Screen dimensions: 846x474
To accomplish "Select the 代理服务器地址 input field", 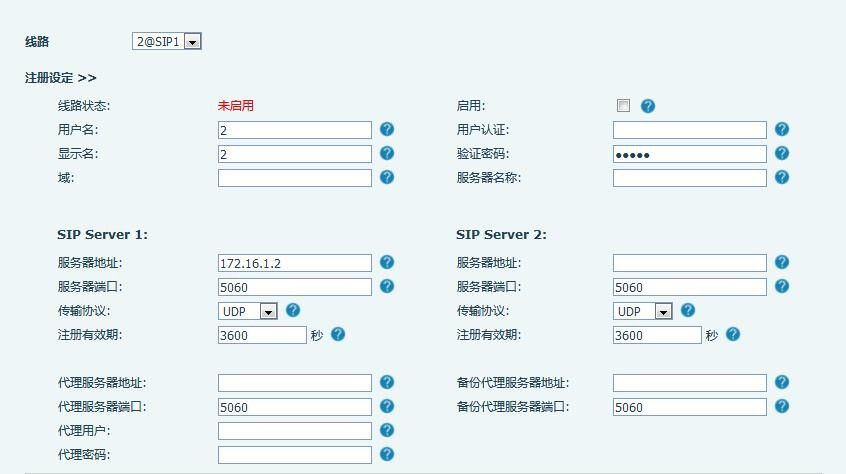I will click(294, 383).
